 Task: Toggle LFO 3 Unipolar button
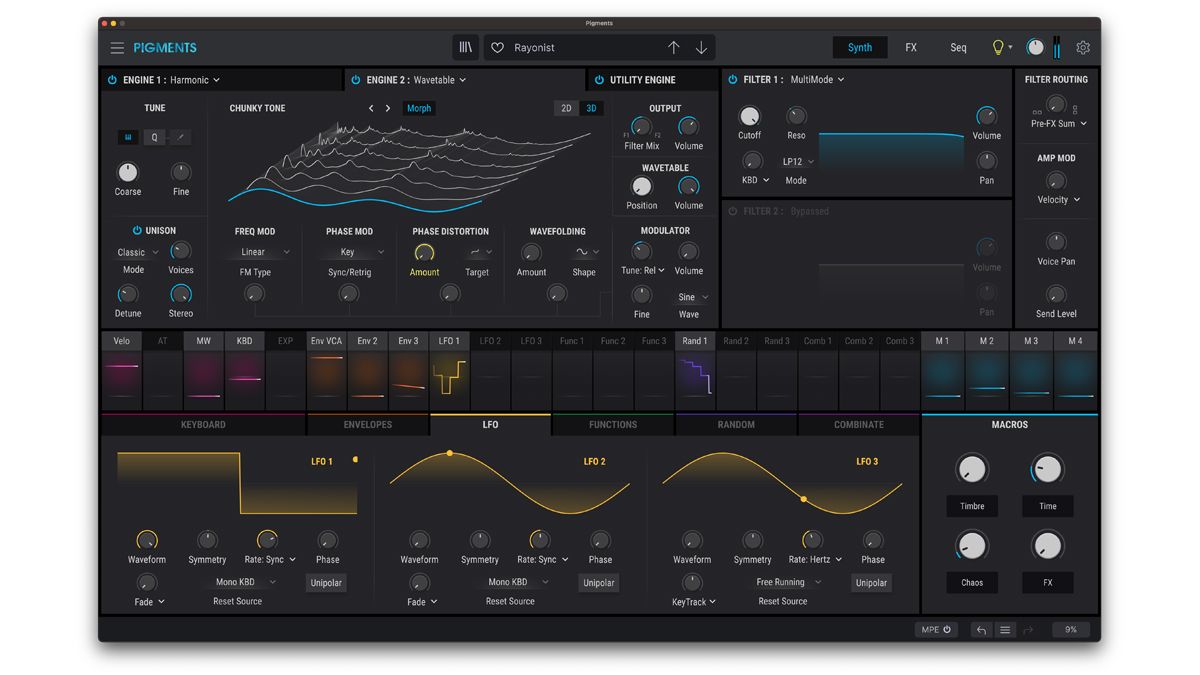(871, 583)
